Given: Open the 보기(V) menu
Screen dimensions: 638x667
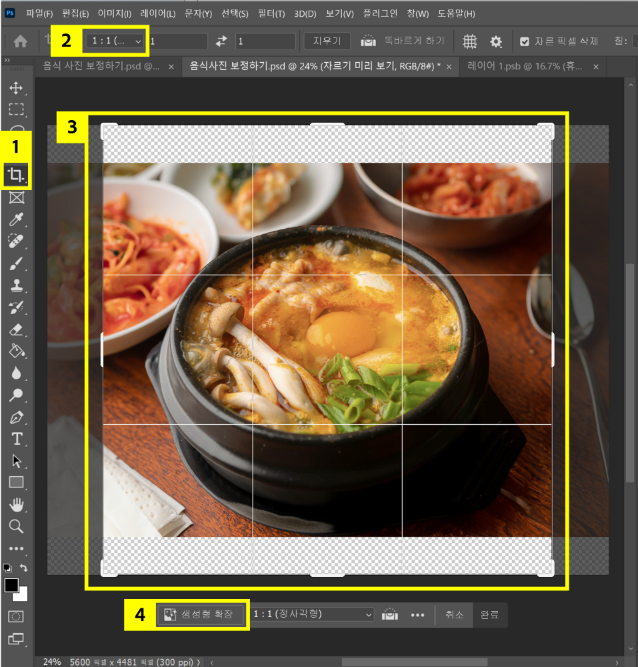Looking at the screenshot, I should (x=339, y=14).
